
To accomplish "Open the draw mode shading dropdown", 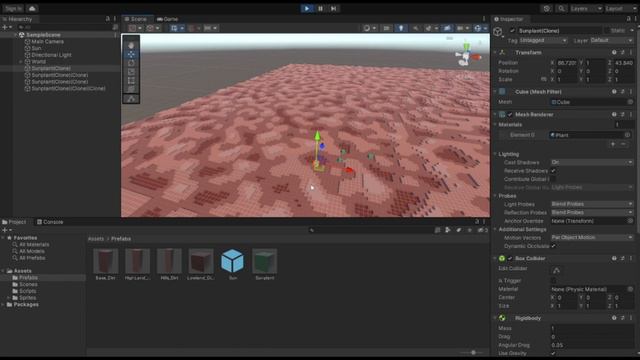I will coord(369,28).
